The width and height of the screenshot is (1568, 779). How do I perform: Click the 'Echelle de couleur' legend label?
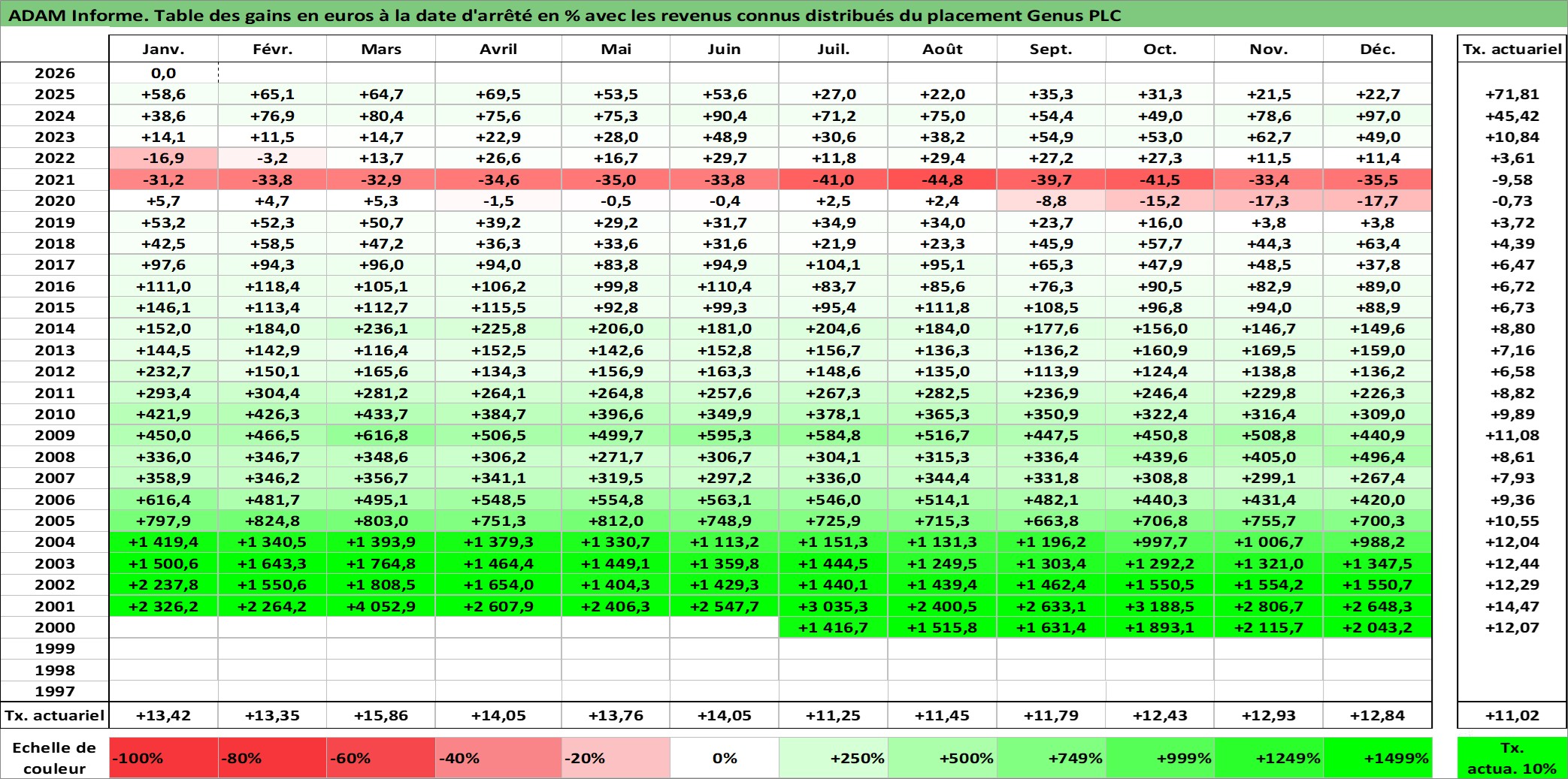click(x=55, y=758)
